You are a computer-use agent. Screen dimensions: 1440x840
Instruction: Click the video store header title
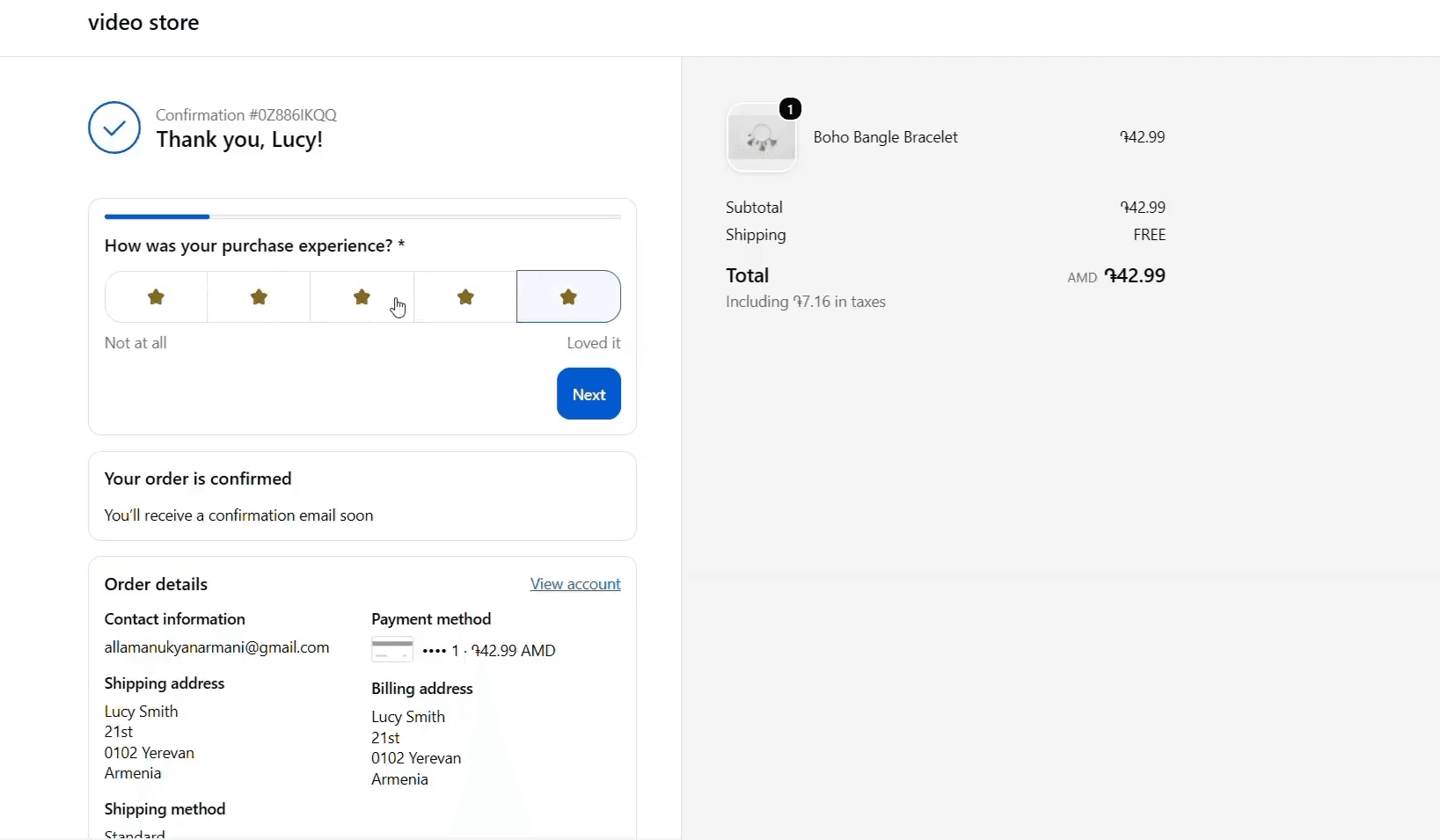143,22
